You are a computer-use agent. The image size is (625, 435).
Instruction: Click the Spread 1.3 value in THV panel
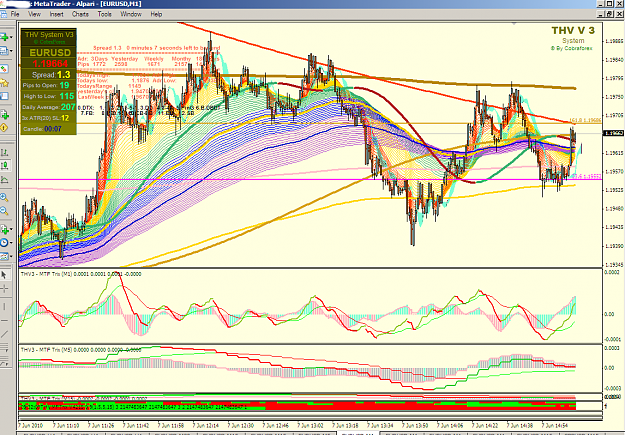coord(64,75)
